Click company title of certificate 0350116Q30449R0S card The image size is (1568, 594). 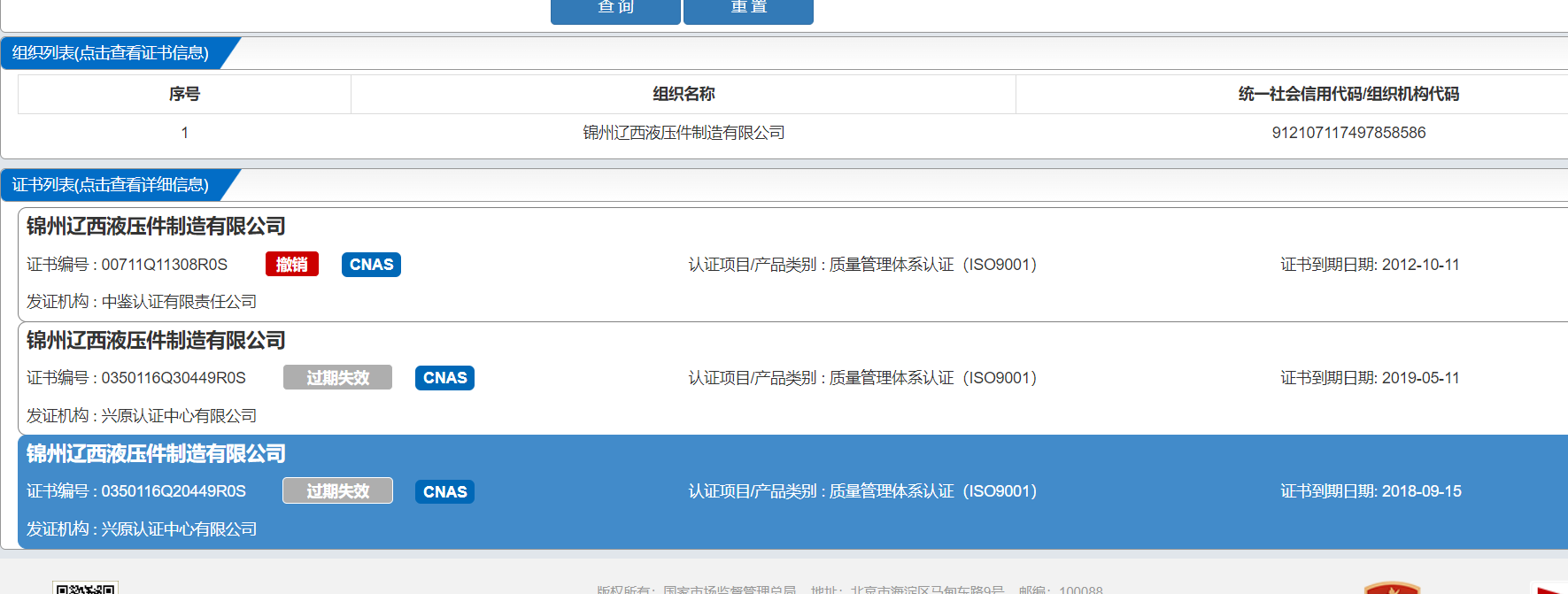[156, 341]
